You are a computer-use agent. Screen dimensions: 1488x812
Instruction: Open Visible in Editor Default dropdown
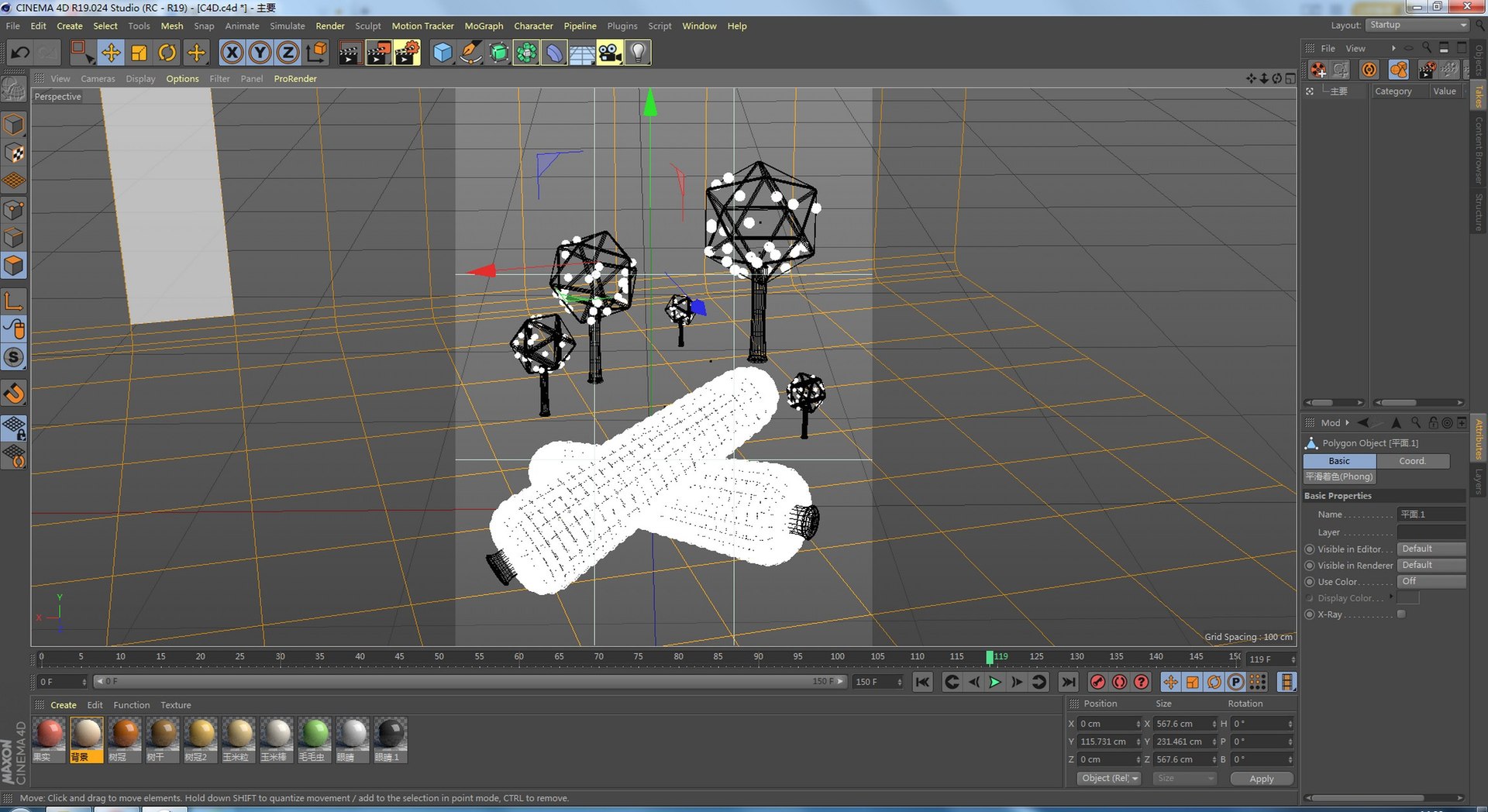point(1431,549)
